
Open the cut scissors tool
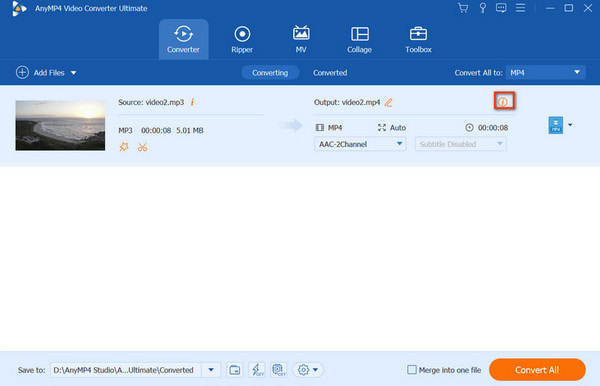click(x=142, y=147)
